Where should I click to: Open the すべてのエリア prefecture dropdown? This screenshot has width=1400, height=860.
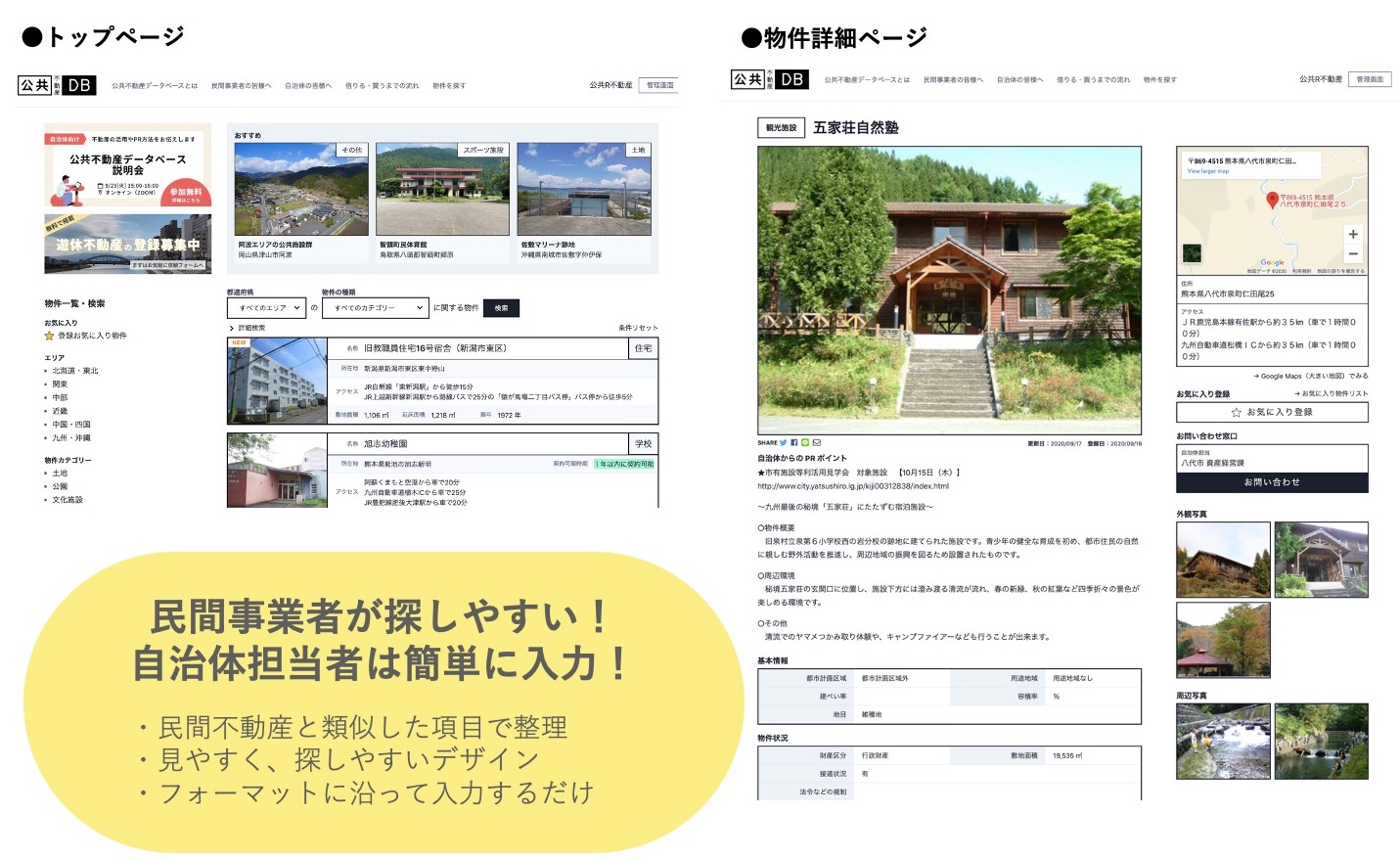tap(267, 308)
